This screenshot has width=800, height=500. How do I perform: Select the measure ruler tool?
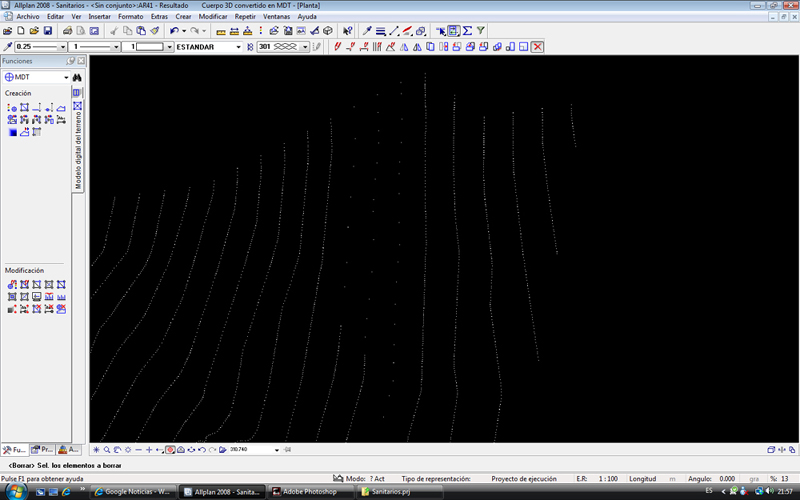(221, 31)
